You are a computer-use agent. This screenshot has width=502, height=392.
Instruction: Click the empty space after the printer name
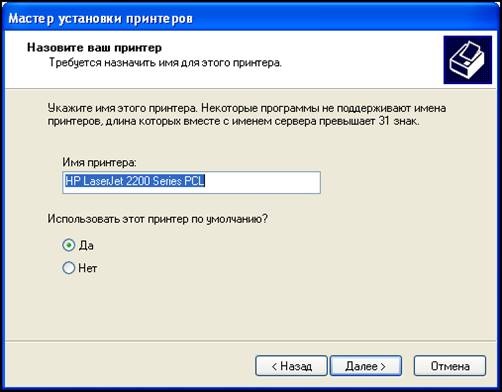(x=262, y=182)
